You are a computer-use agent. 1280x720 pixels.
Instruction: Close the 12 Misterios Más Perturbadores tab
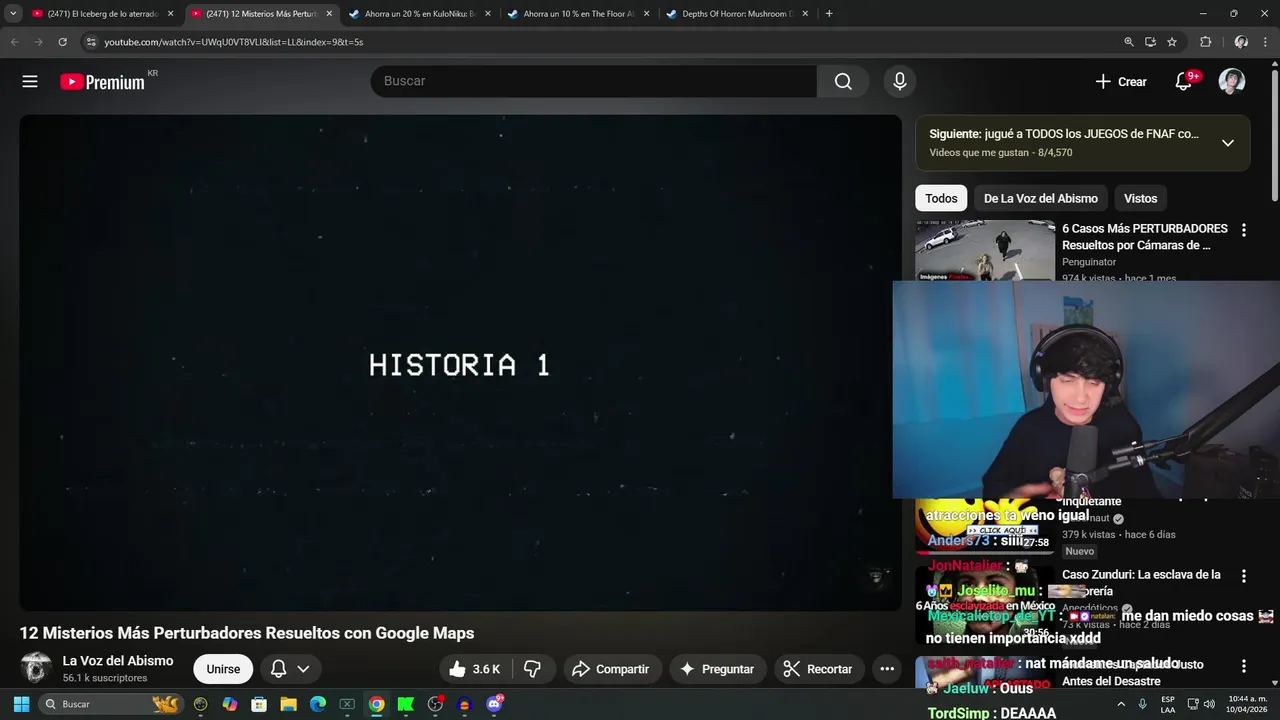(x=329, y=14)
